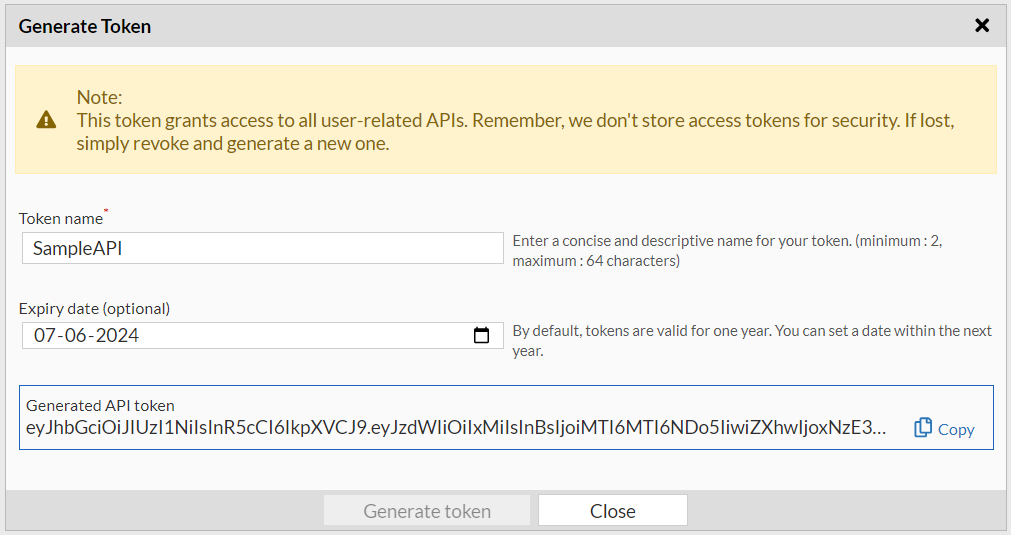Click the note text about revoking tokens
1011x535 pixels.
click(x=515, y=132)
